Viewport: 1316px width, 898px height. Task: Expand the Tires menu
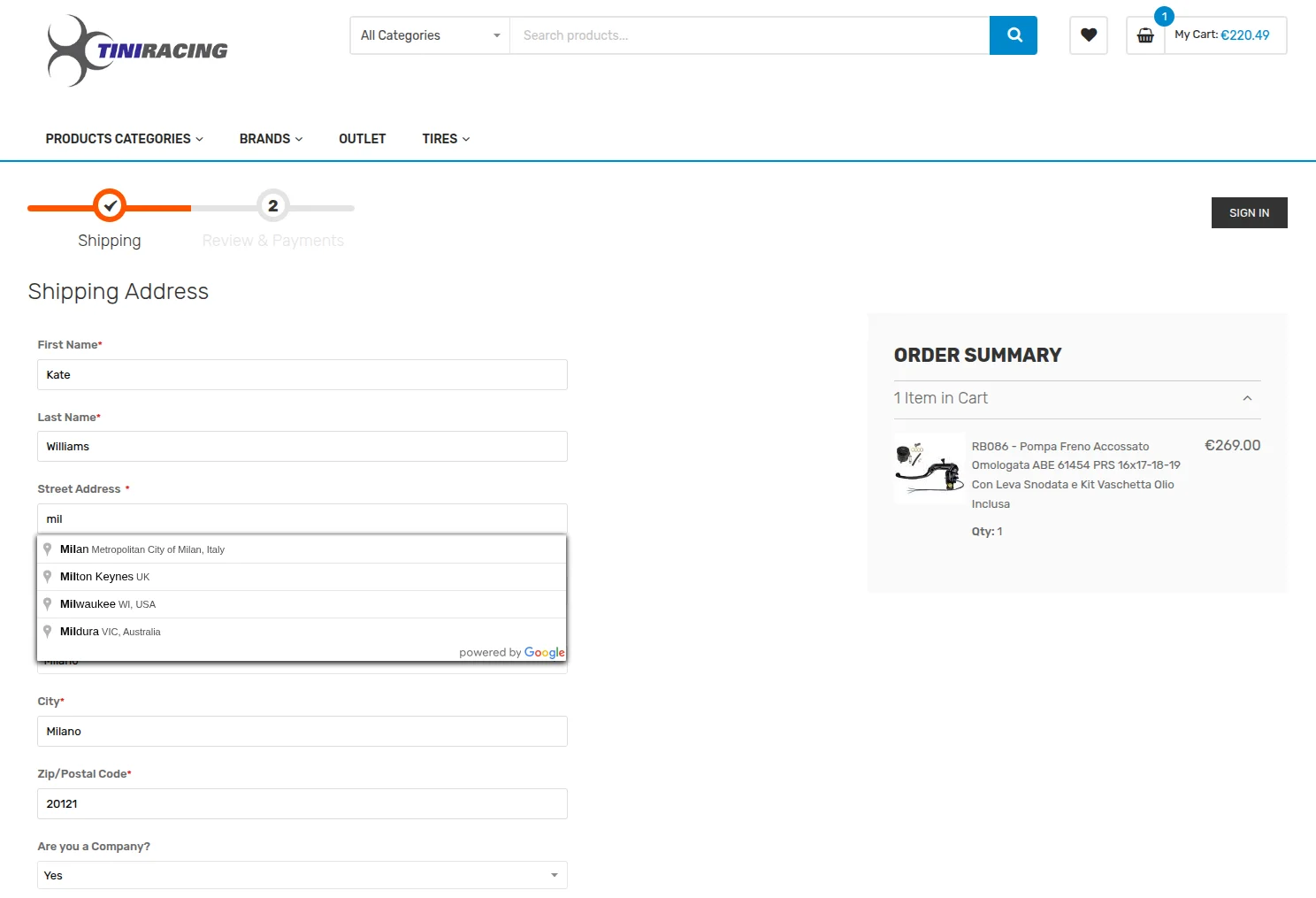pos(446,139)
